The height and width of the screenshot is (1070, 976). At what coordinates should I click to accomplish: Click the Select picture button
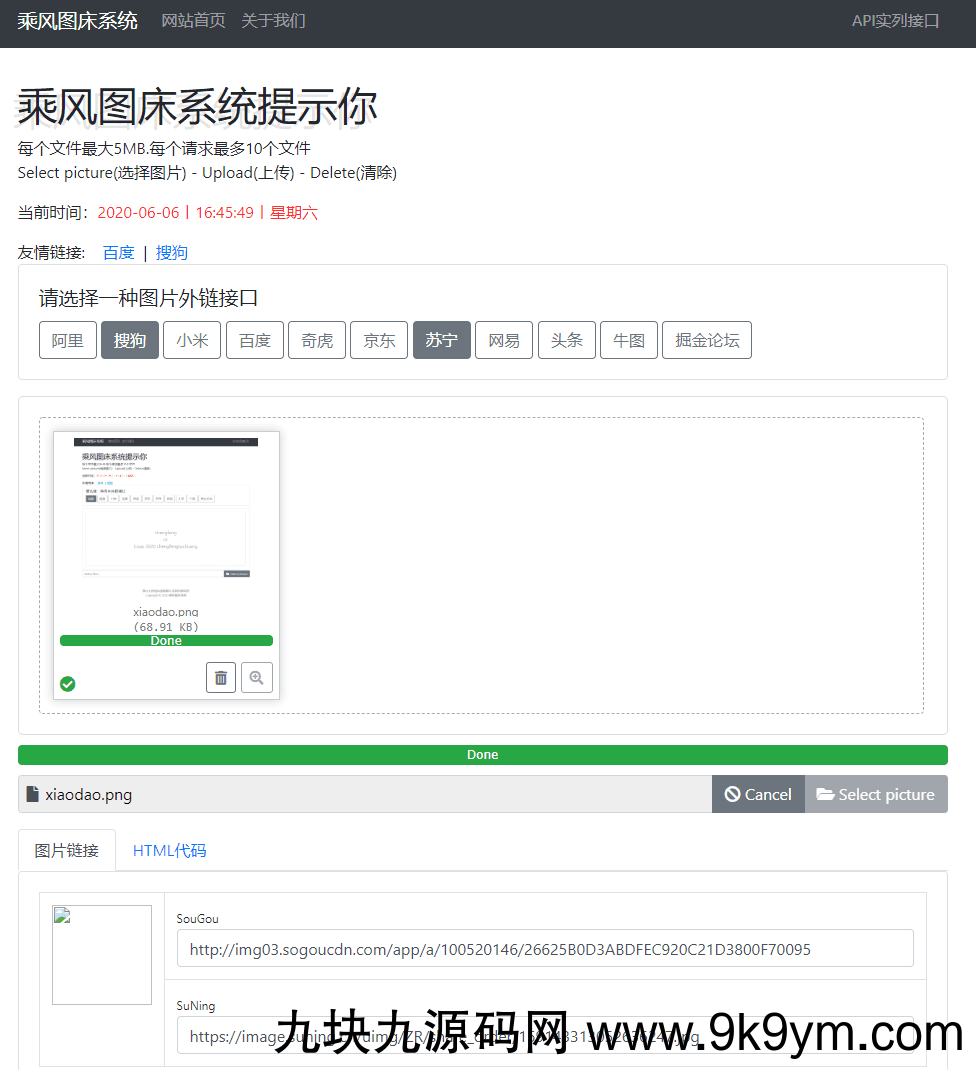[876, 794]
